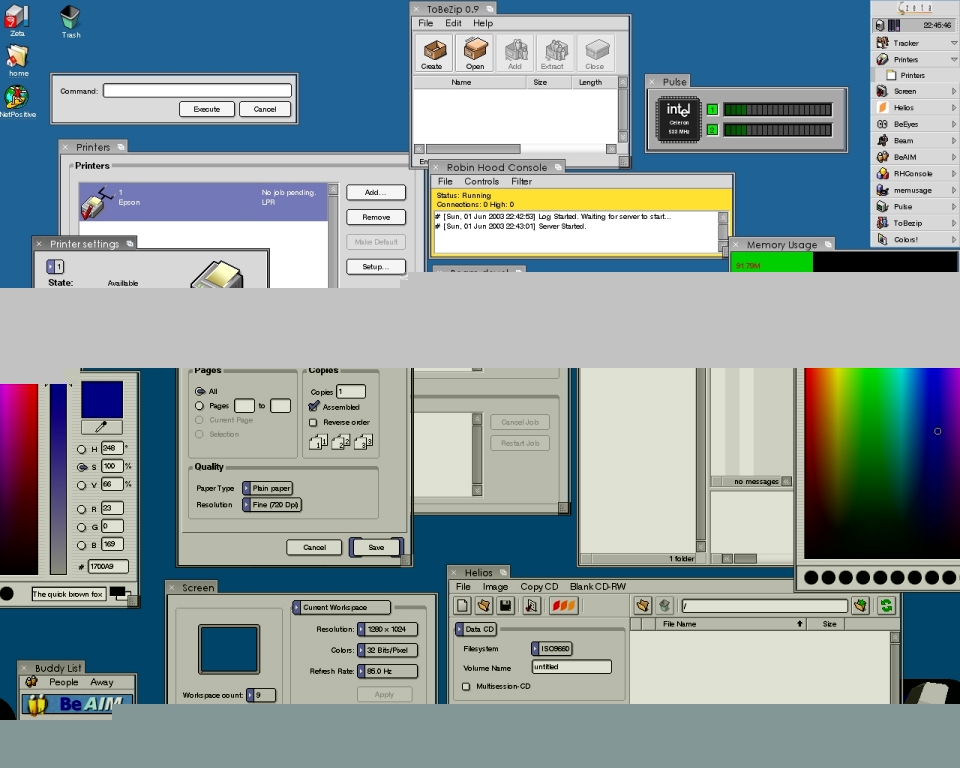Uncheck the Assembled checkbox
The image size is (960, 768).
[314, 407]
